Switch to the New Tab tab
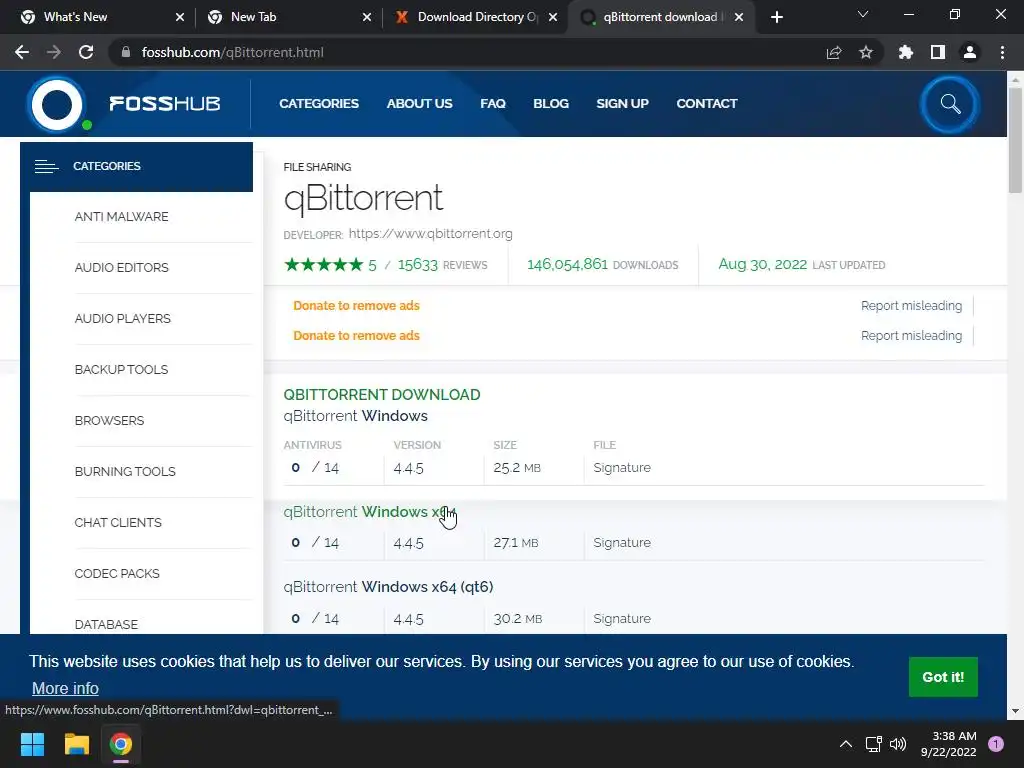1024x768 pixels. point(289,17)
